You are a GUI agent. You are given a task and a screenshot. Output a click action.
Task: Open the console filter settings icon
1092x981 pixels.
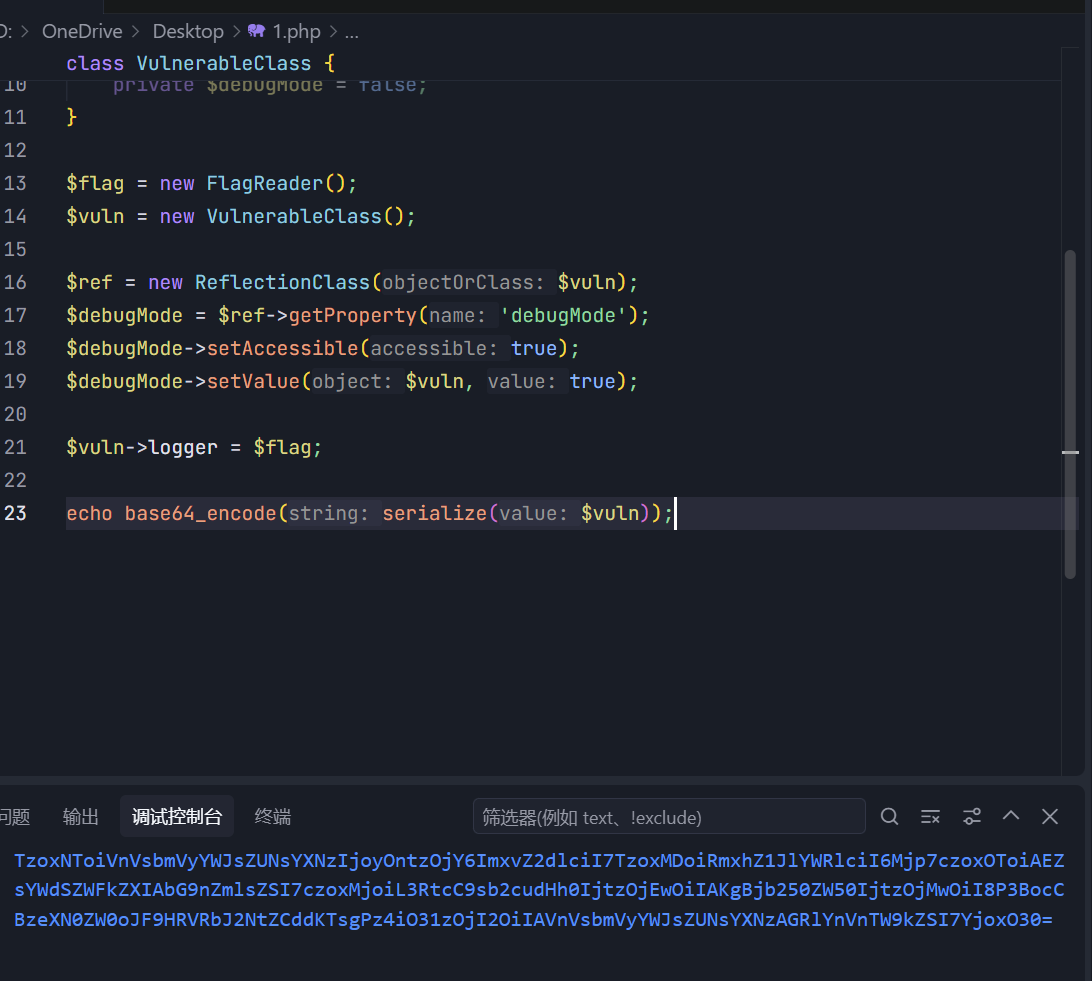pyautogui.click(x=971, y=817)
